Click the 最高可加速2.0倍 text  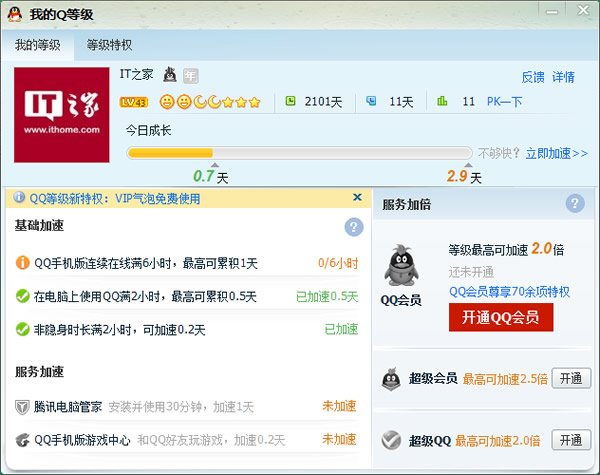tap(497, 441)
